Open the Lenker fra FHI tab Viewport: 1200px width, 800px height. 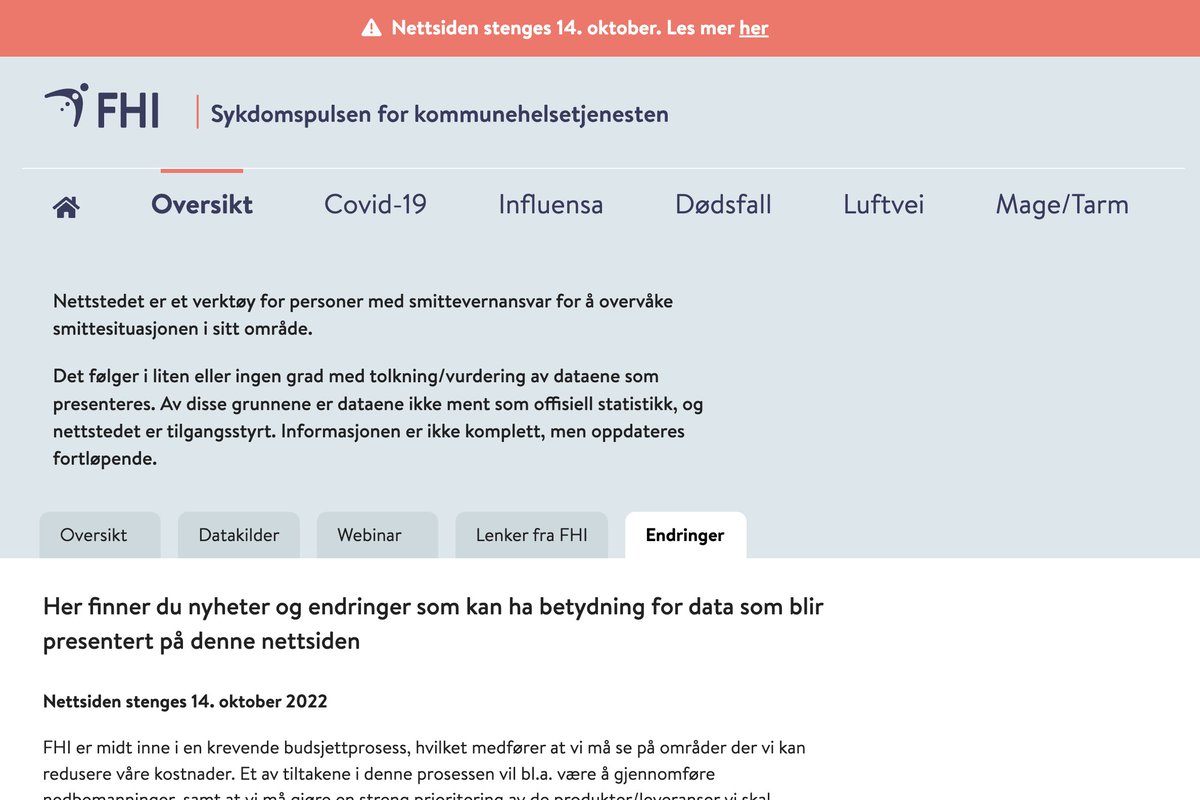531,535
